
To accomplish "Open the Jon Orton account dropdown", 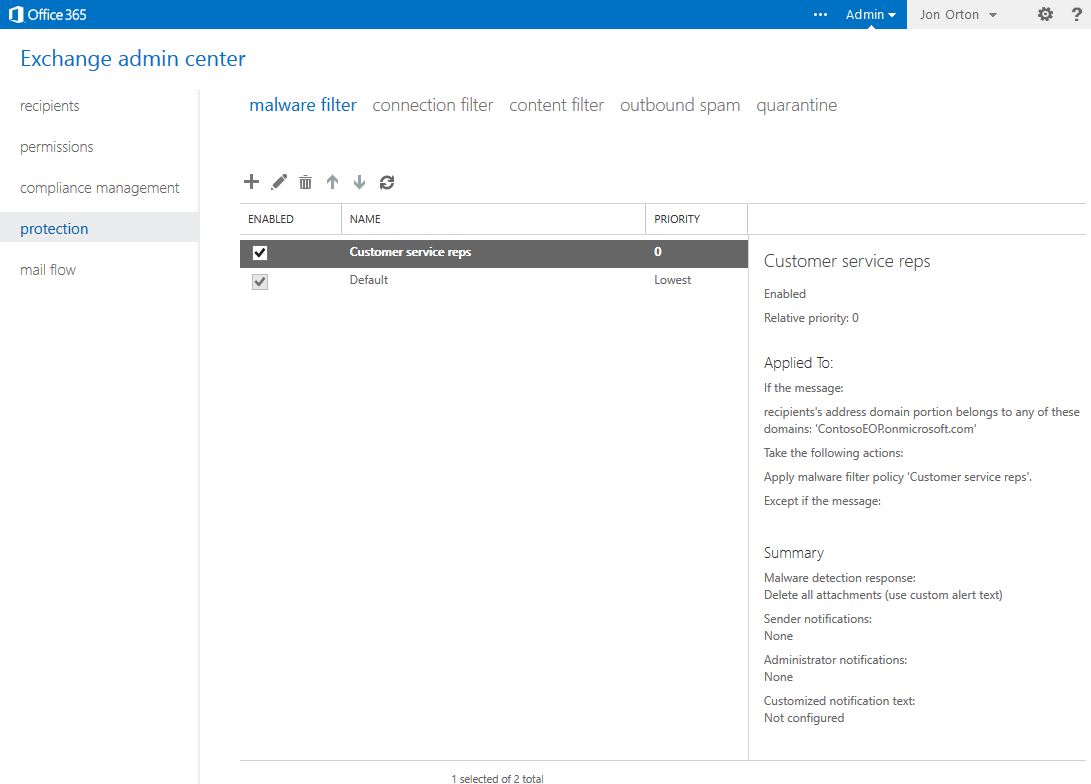I will [957, 14].
